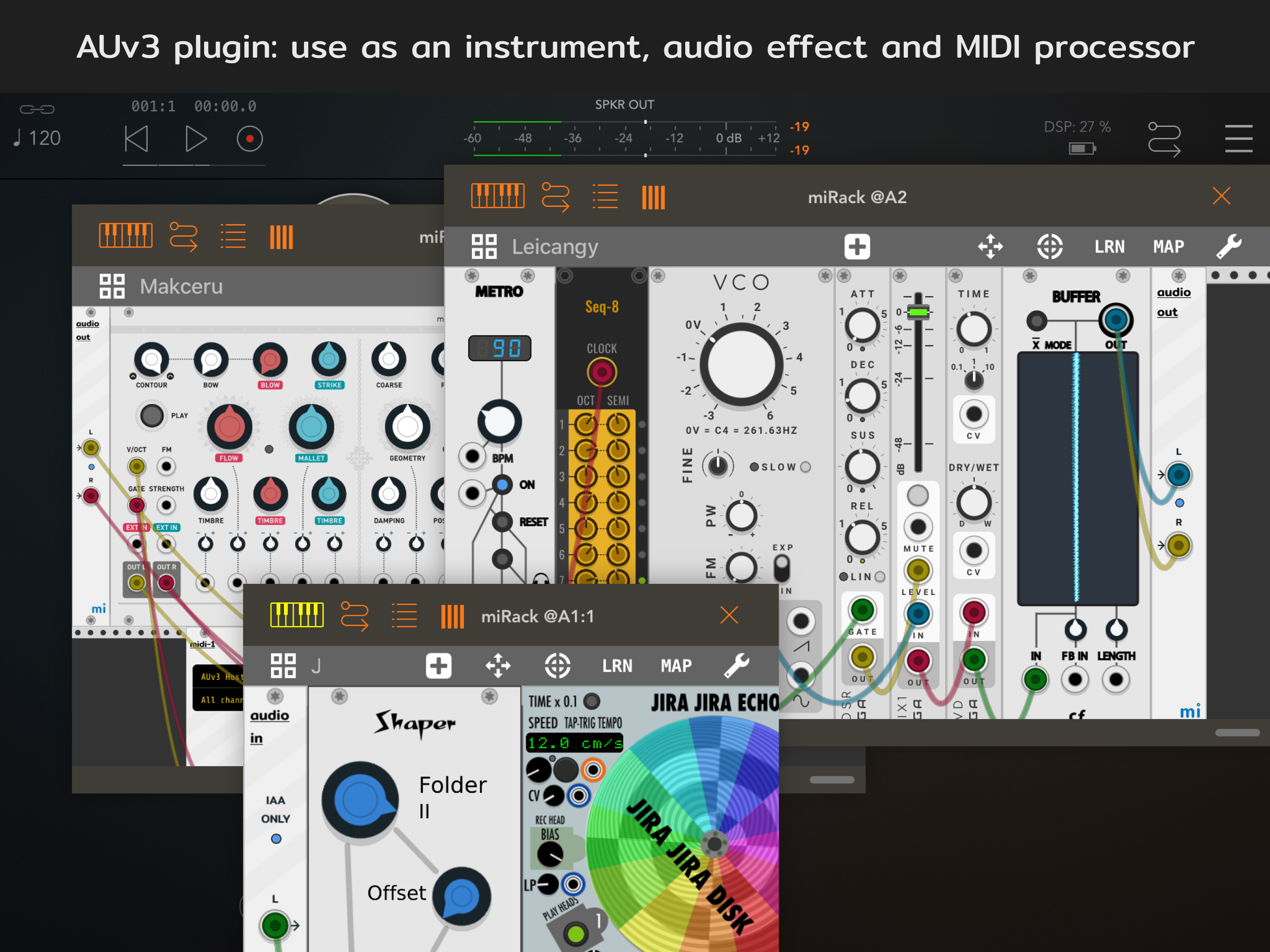
Task: Rewind to start with the skip-back icon
Action: (x=137, y=139)
